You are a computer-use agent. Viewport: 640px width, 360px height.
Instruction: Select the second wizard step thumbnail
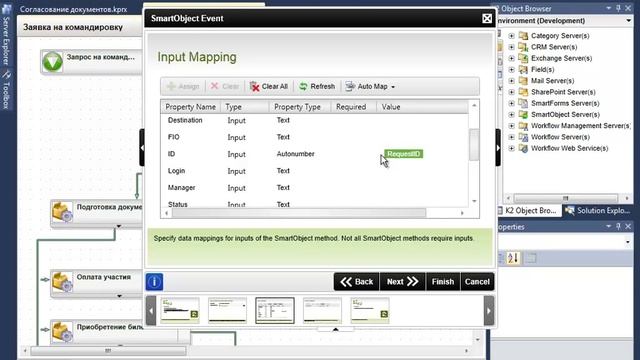227,311
